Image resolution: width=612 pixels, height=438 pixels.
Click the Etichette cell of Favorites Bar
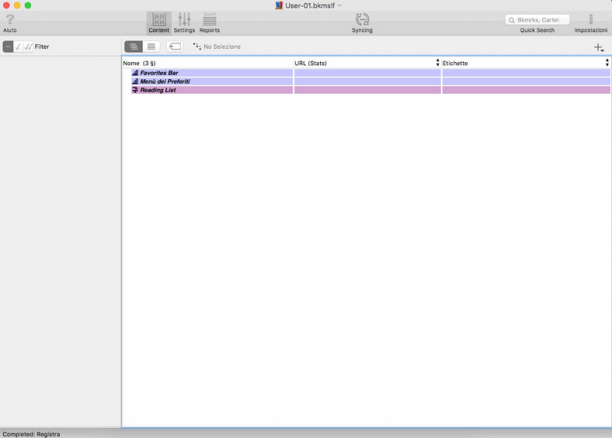point(526,73)
